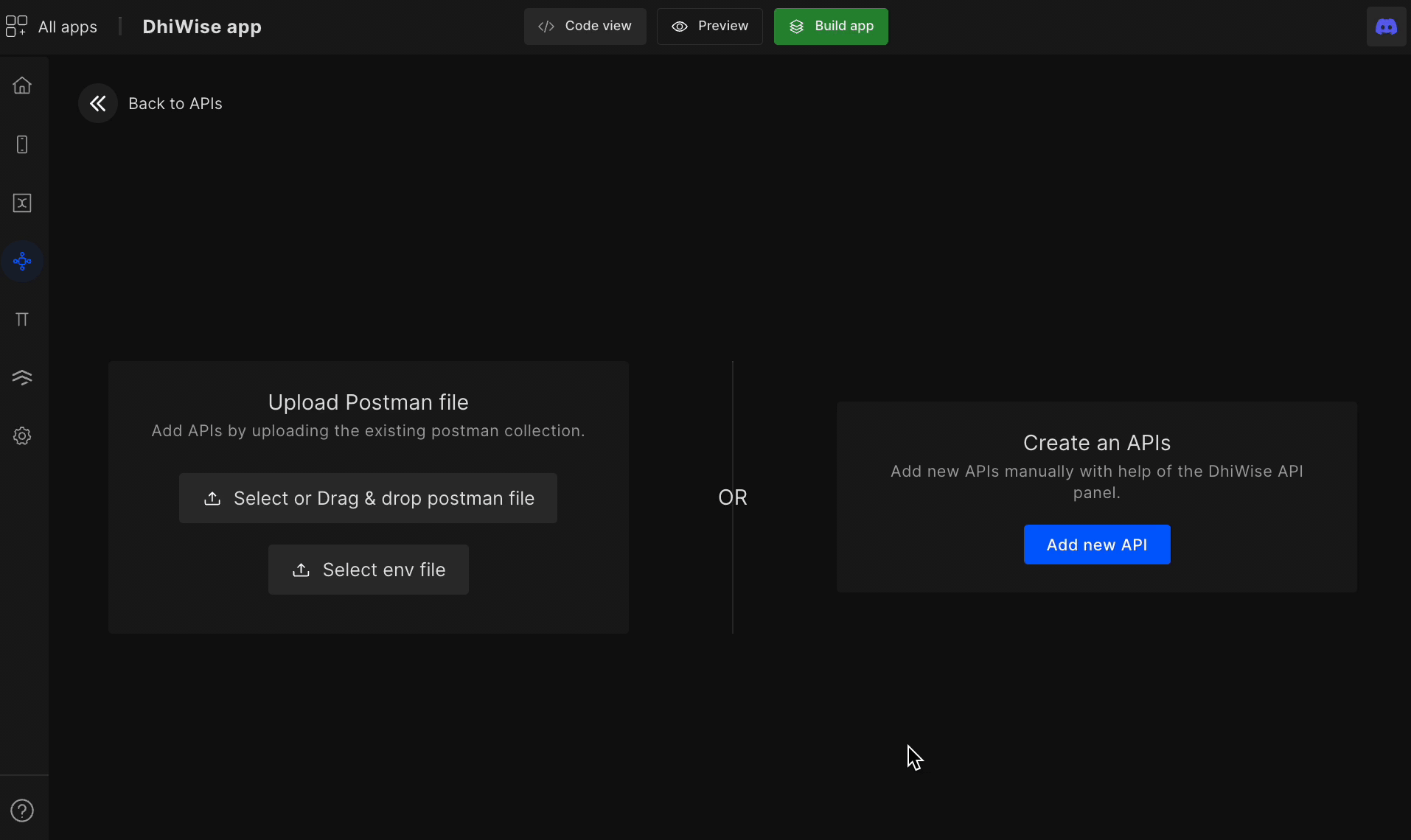Open the settings gear sidebar icon

click(22, 435)
